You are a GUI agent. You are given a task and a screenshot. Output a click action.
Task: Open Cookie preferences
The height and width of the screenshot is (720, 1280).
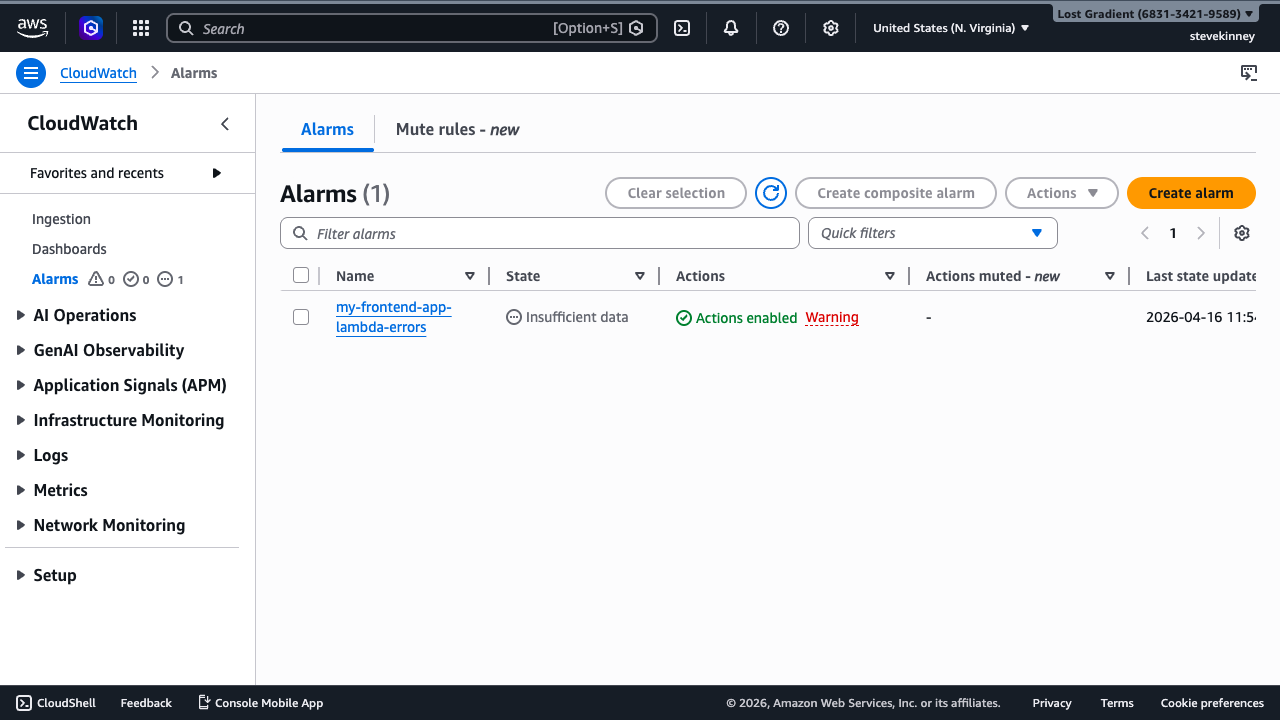pyautogui.click(x=1212, y=703)
